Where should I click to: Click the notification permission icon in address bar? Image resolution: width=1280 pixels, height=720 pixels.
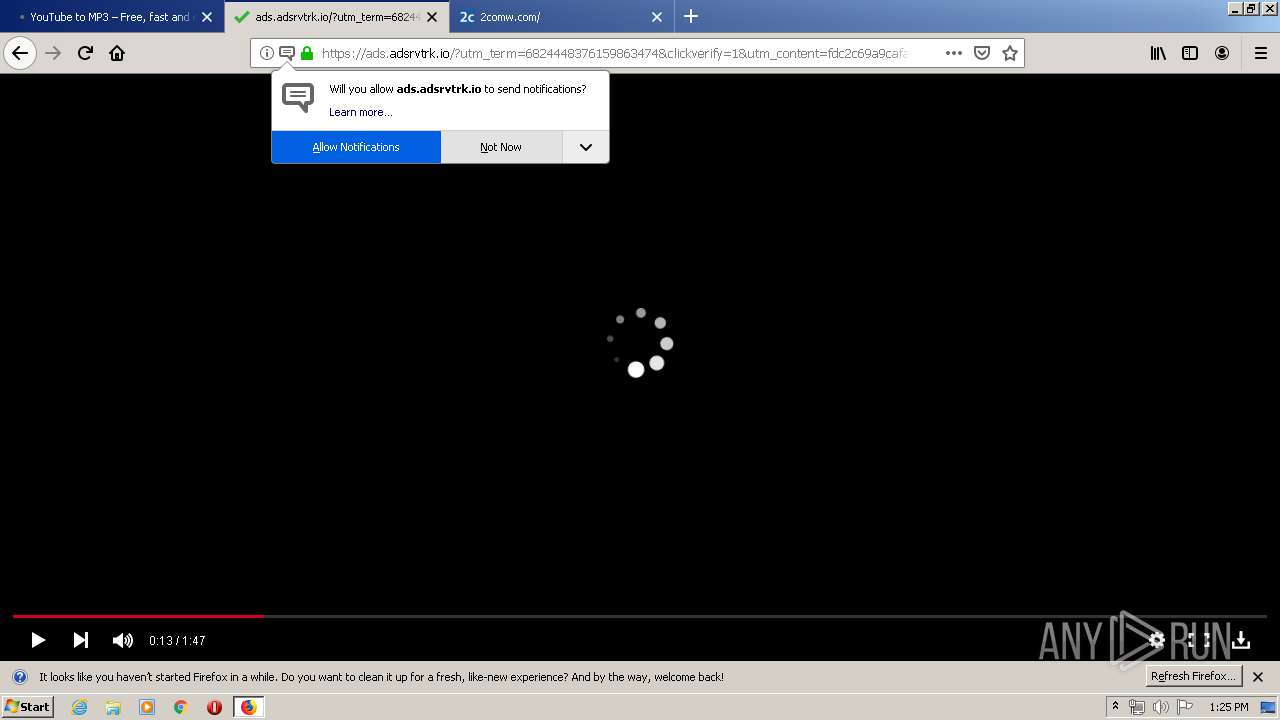287,53
